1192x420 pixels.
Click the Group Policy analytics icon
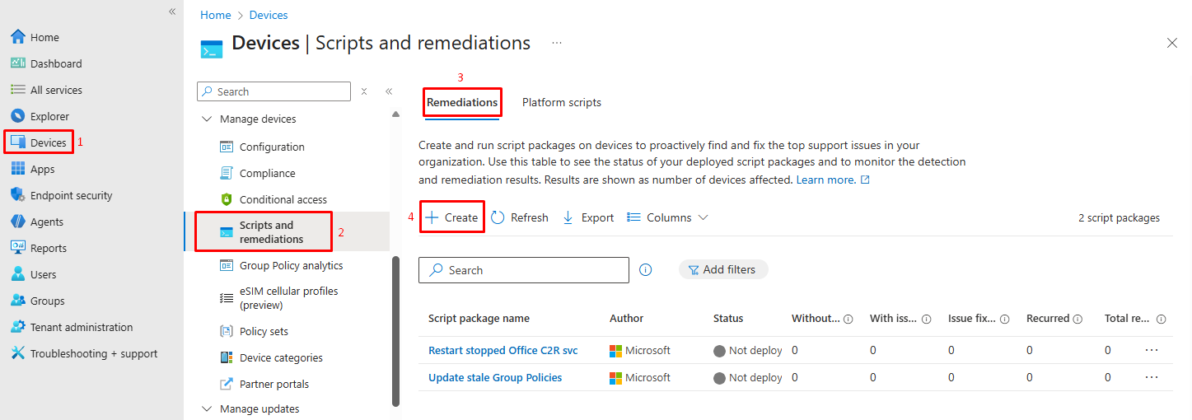tap(226, 266)
